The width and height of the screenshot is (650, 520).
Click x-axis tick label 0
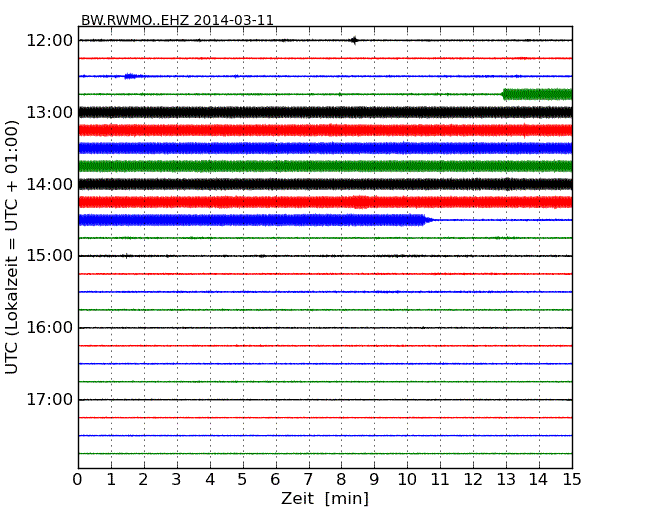point(78,480)
